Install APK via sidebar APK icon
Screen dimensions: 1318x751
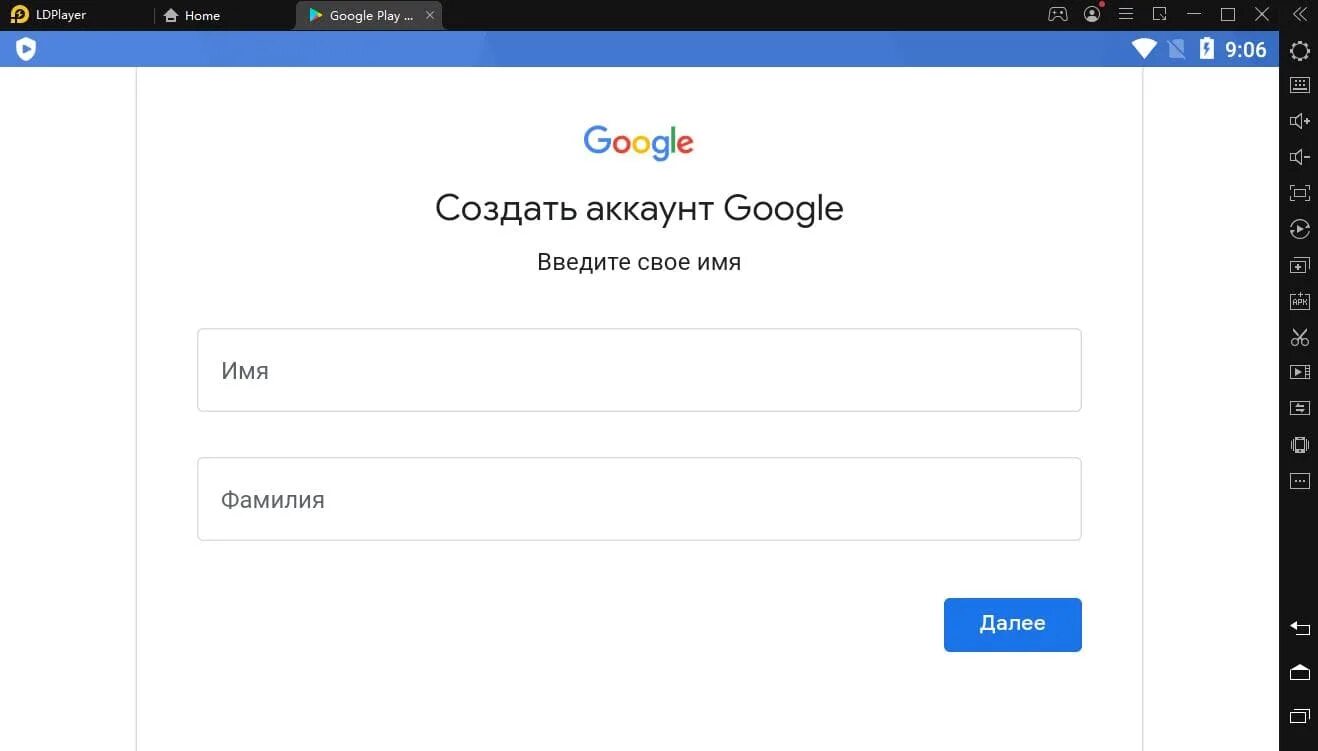point(1299,301)
